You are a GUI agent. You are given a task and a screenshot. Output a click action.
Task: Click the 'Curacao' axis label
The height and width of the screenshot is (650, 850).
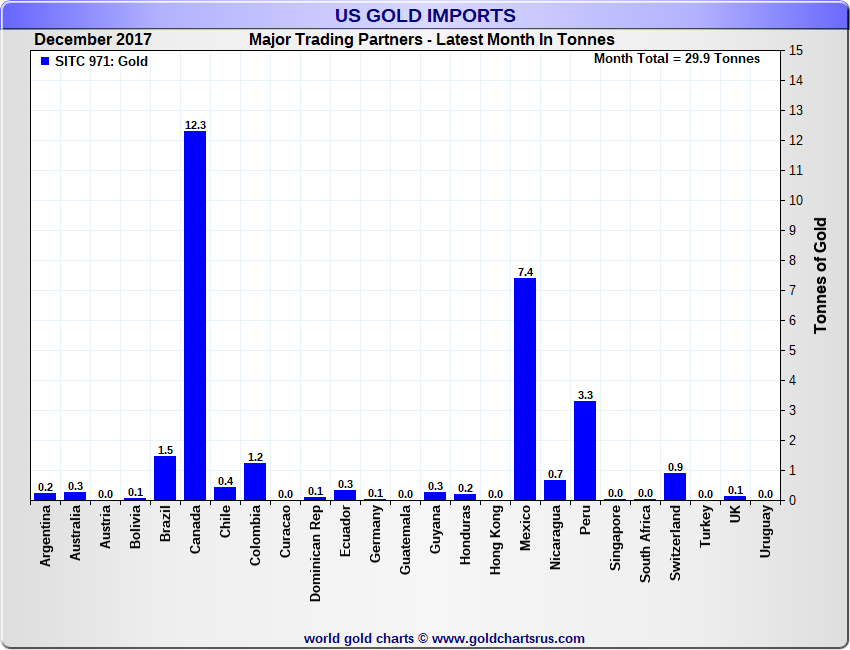coord(285,531)
